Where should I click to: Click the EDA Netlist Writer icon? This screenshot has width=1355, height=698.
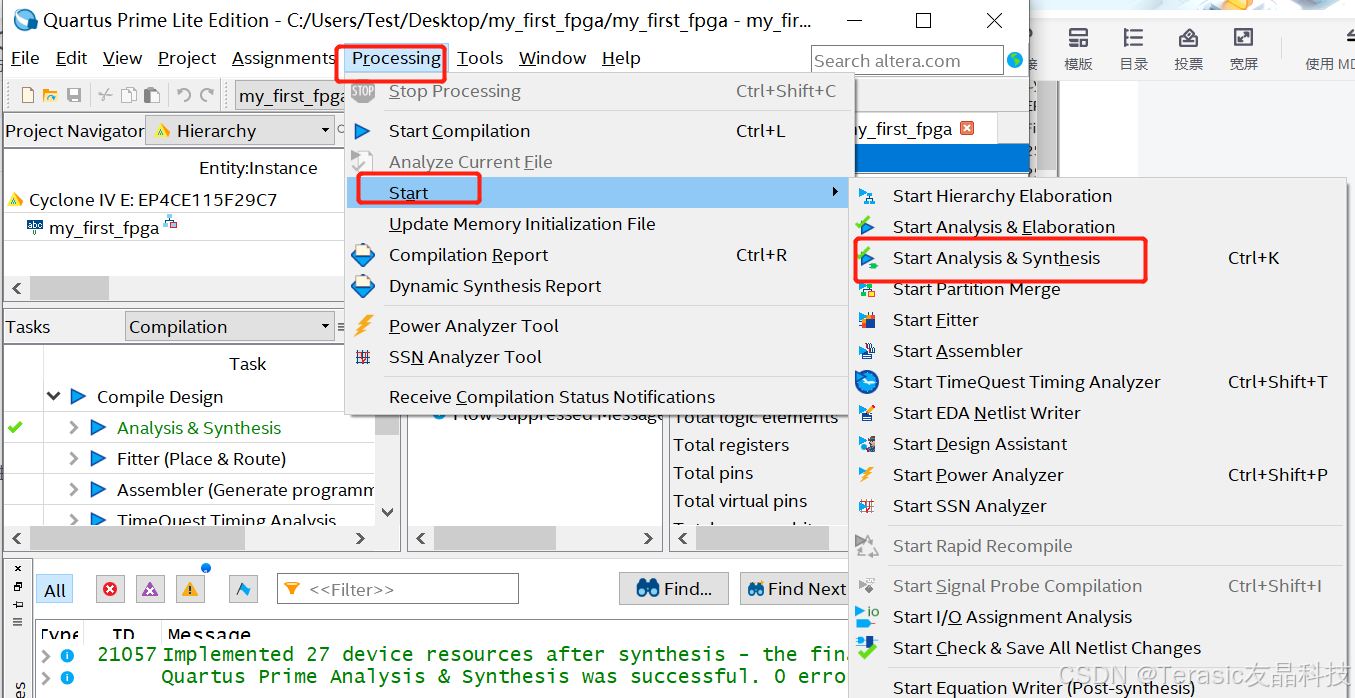pos(867,413)
